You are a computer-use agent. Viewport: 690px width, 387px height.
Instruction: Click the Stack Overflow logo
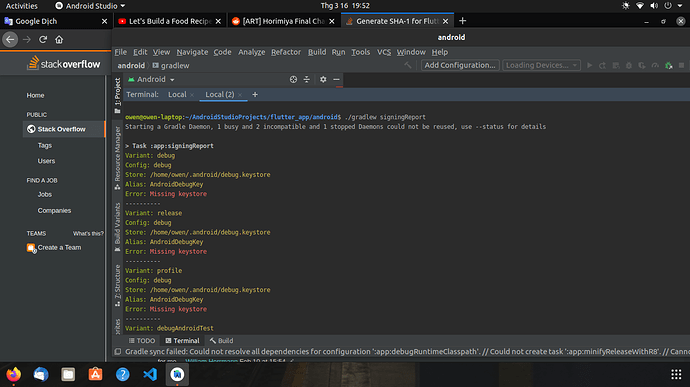click(64, 64)
